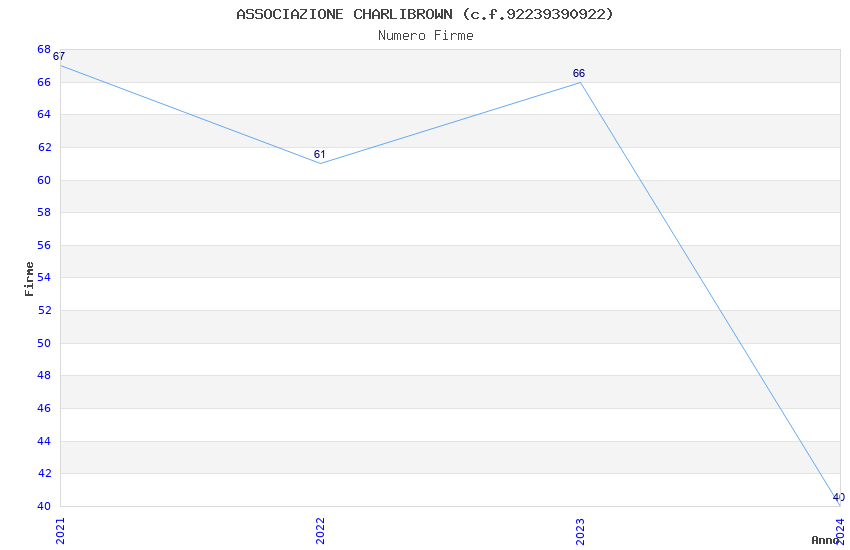Click the x-axis label 2022
Screen dimensions: 850x550
point(320,530)
